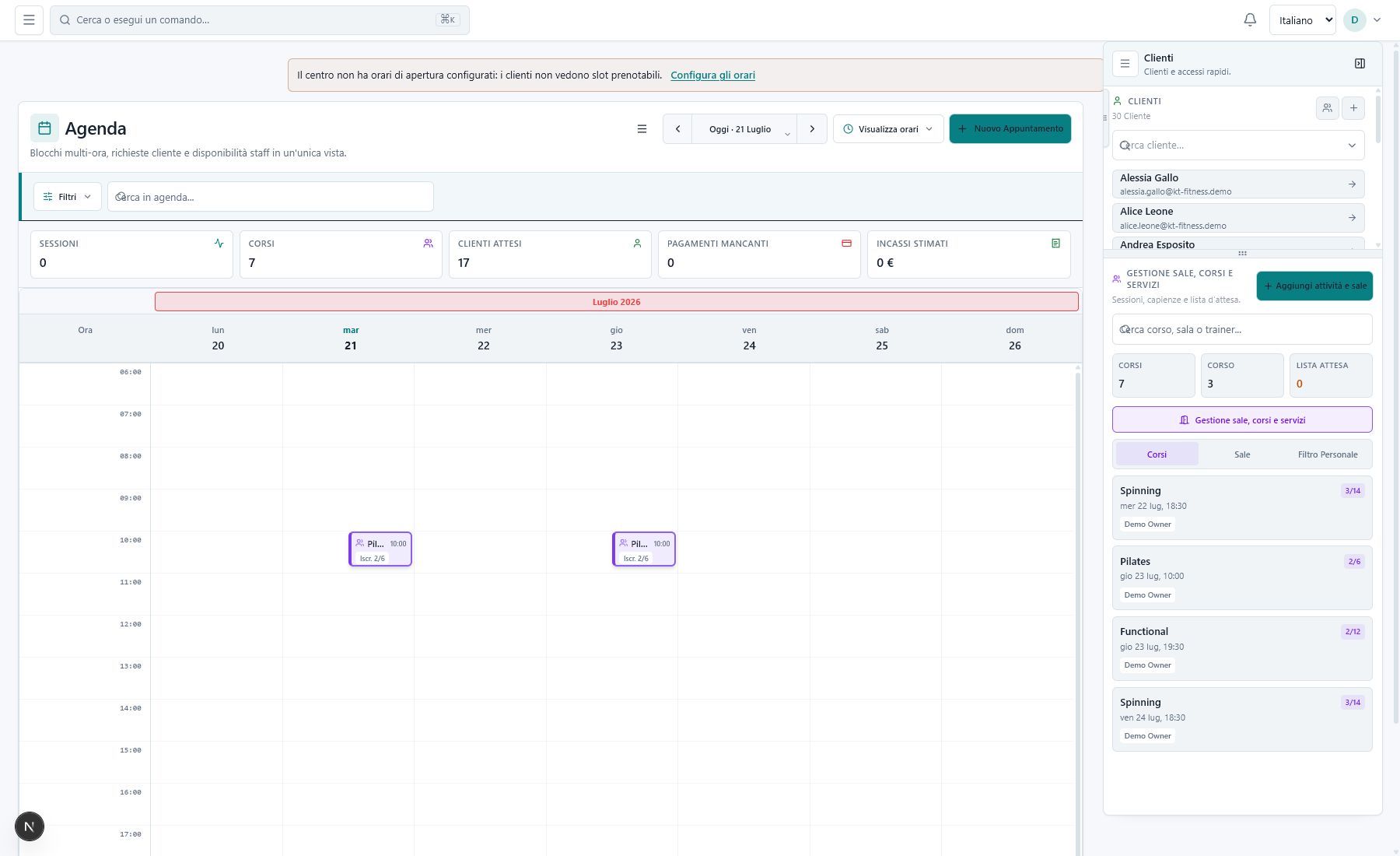Screen dimensions: 1400x856
Task: Go to next week arrow
Action: click(812, 129)
